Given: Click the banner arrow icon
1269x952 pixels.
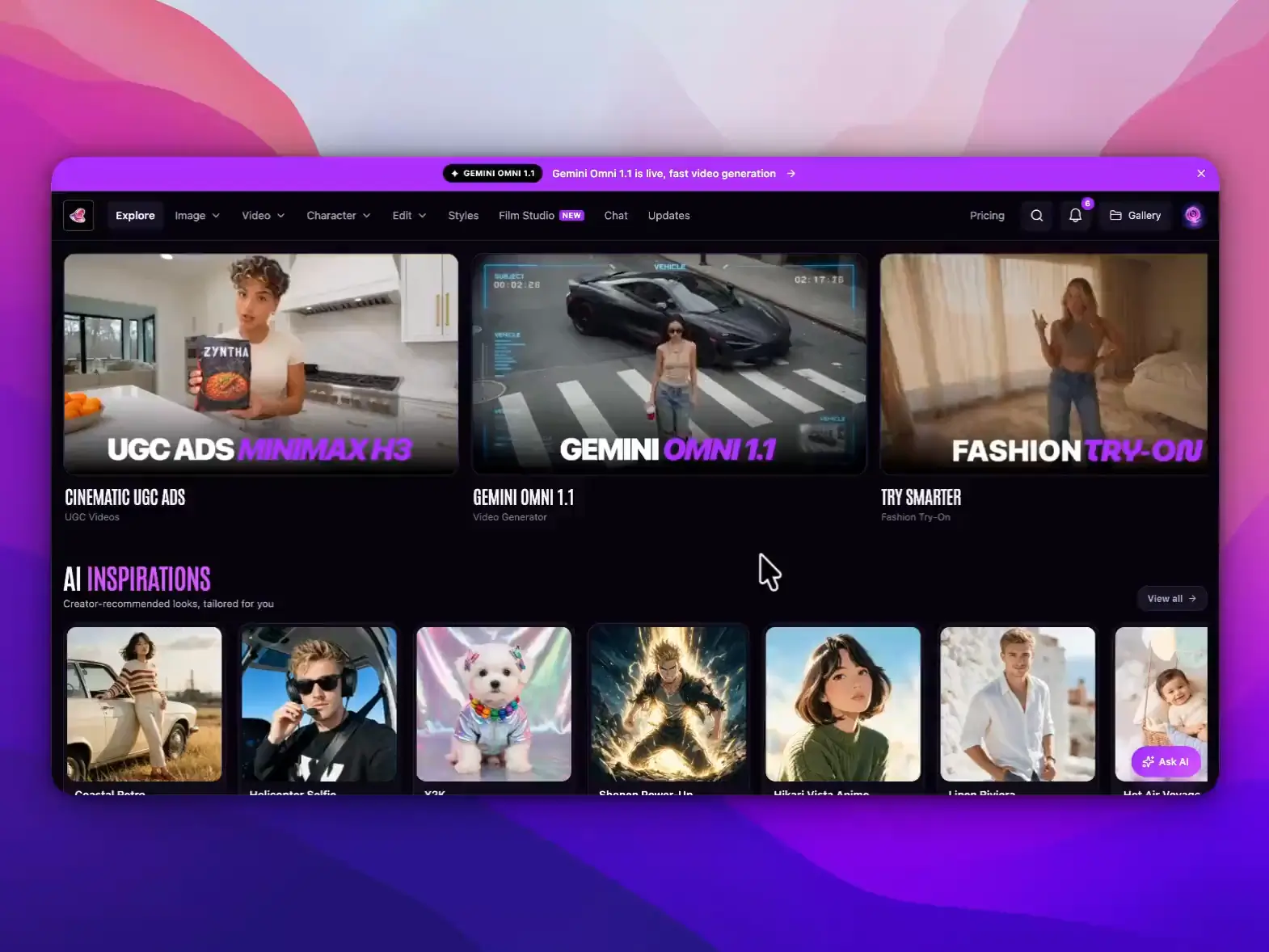Looking at the screenshot, I should click(791, 174).
